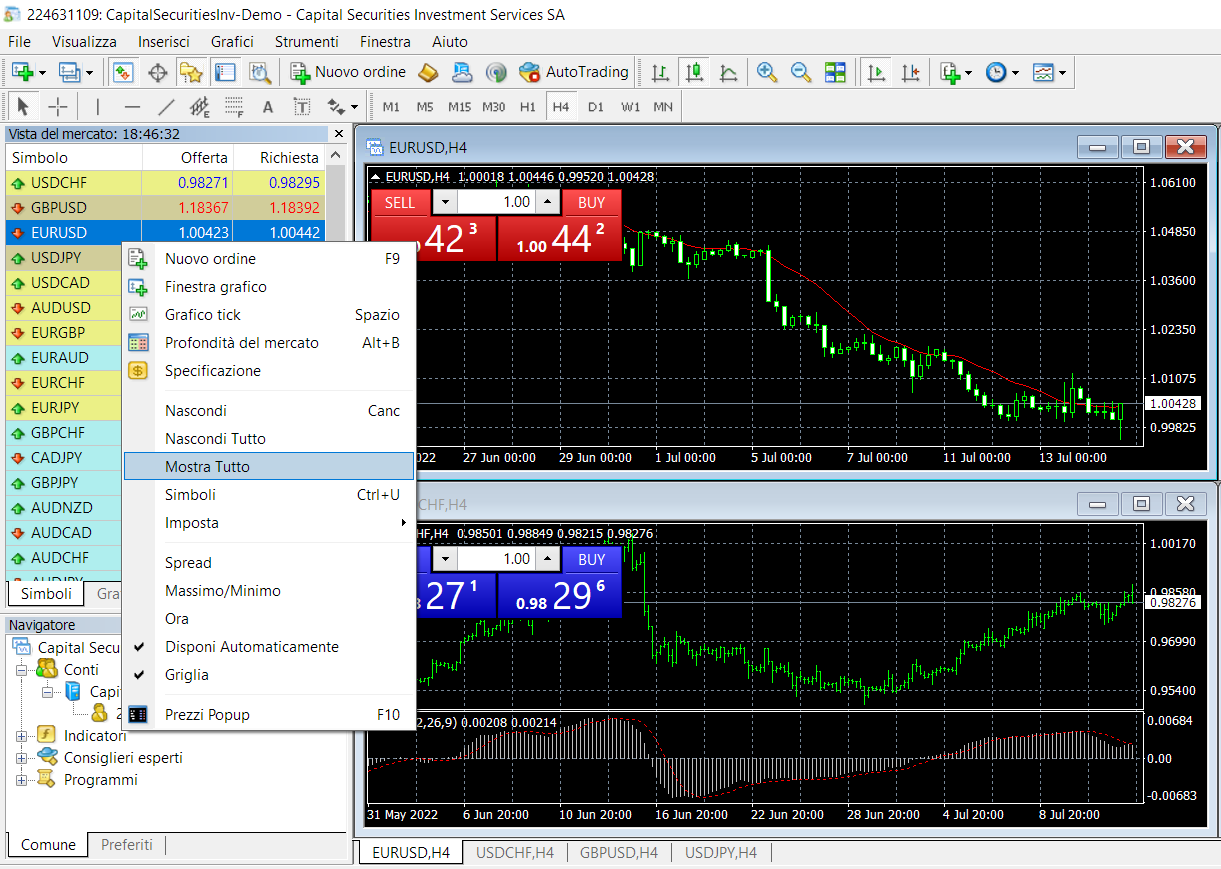Expand the Indicatori tree node
Image resolution: width=1221 pixels, height=869 pixels.
(22, 735)
